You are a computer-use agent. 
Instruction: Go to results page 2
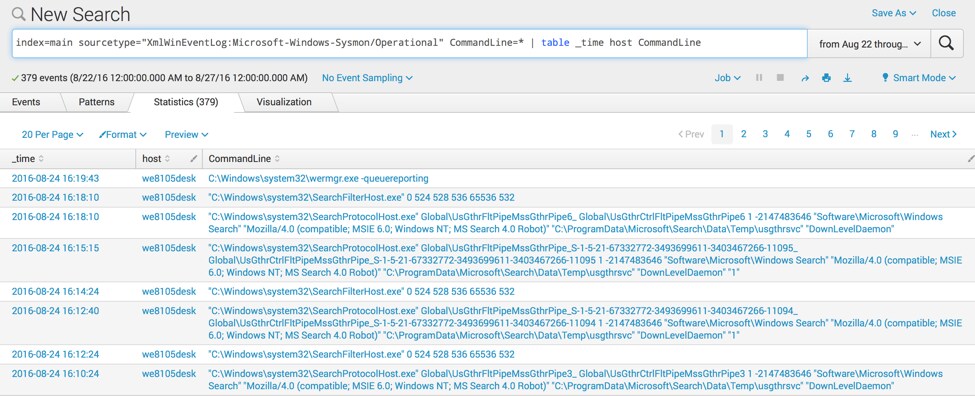(744, 134)
